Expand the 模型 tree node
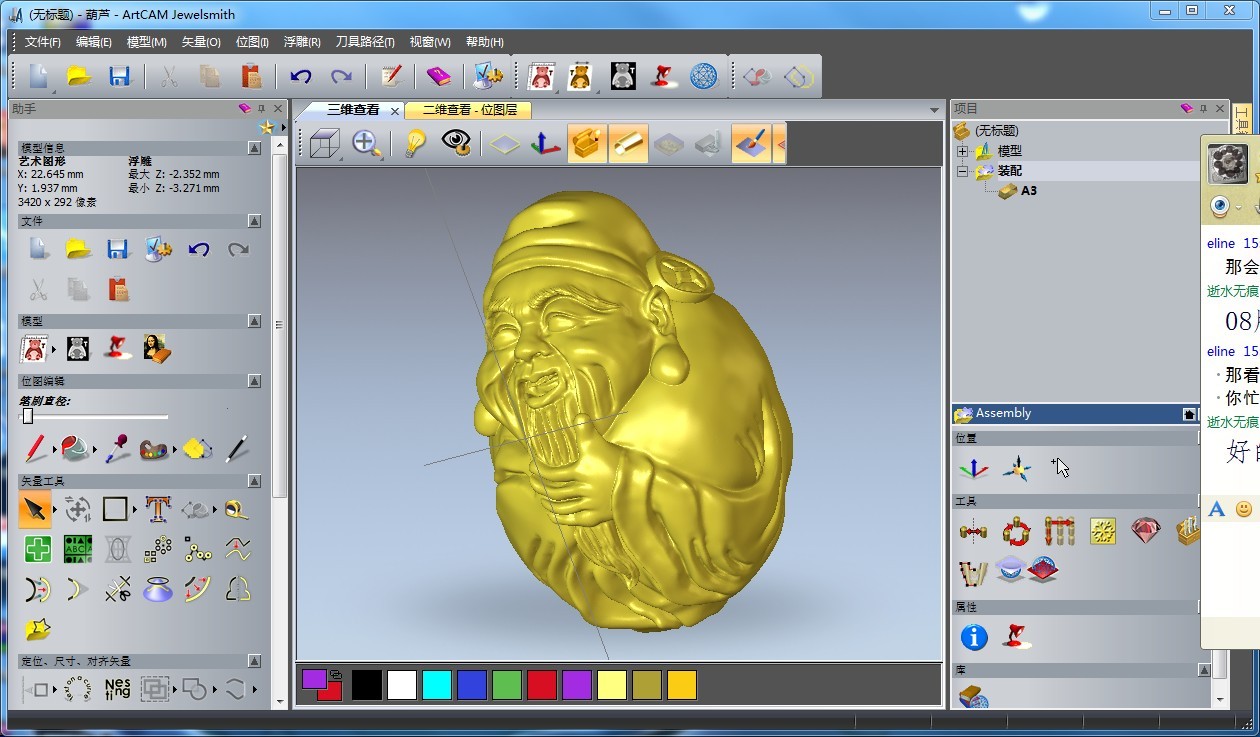 962,151
